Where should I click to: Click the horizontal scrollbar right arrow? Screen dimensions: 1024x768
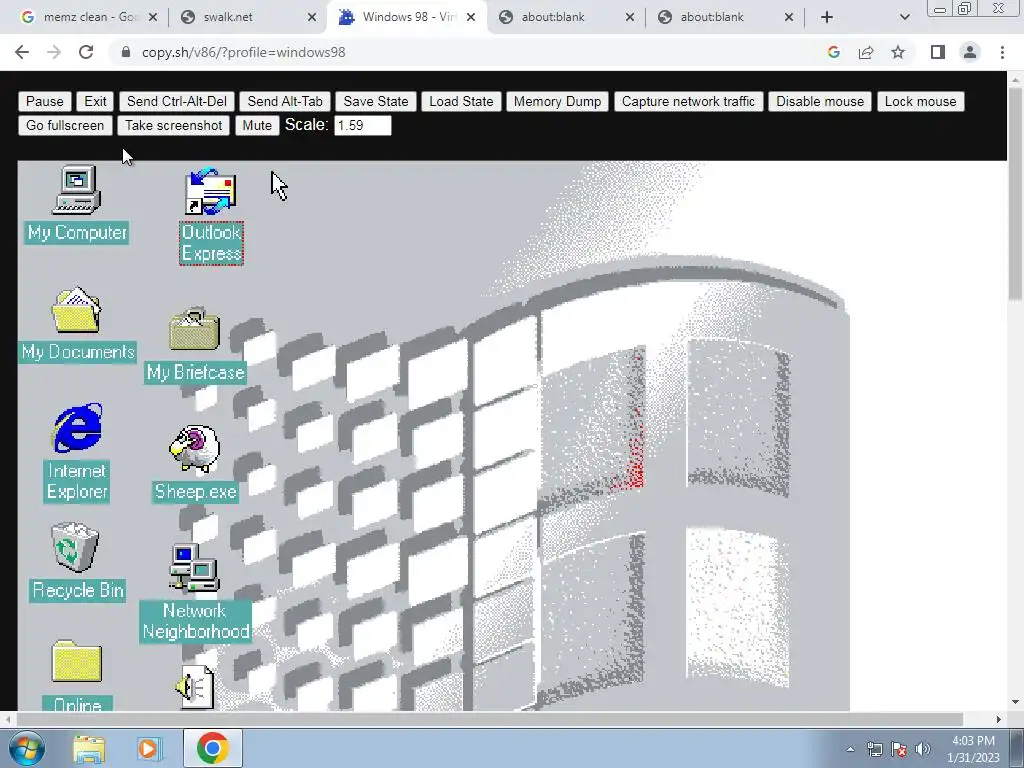tap(999, 719)
